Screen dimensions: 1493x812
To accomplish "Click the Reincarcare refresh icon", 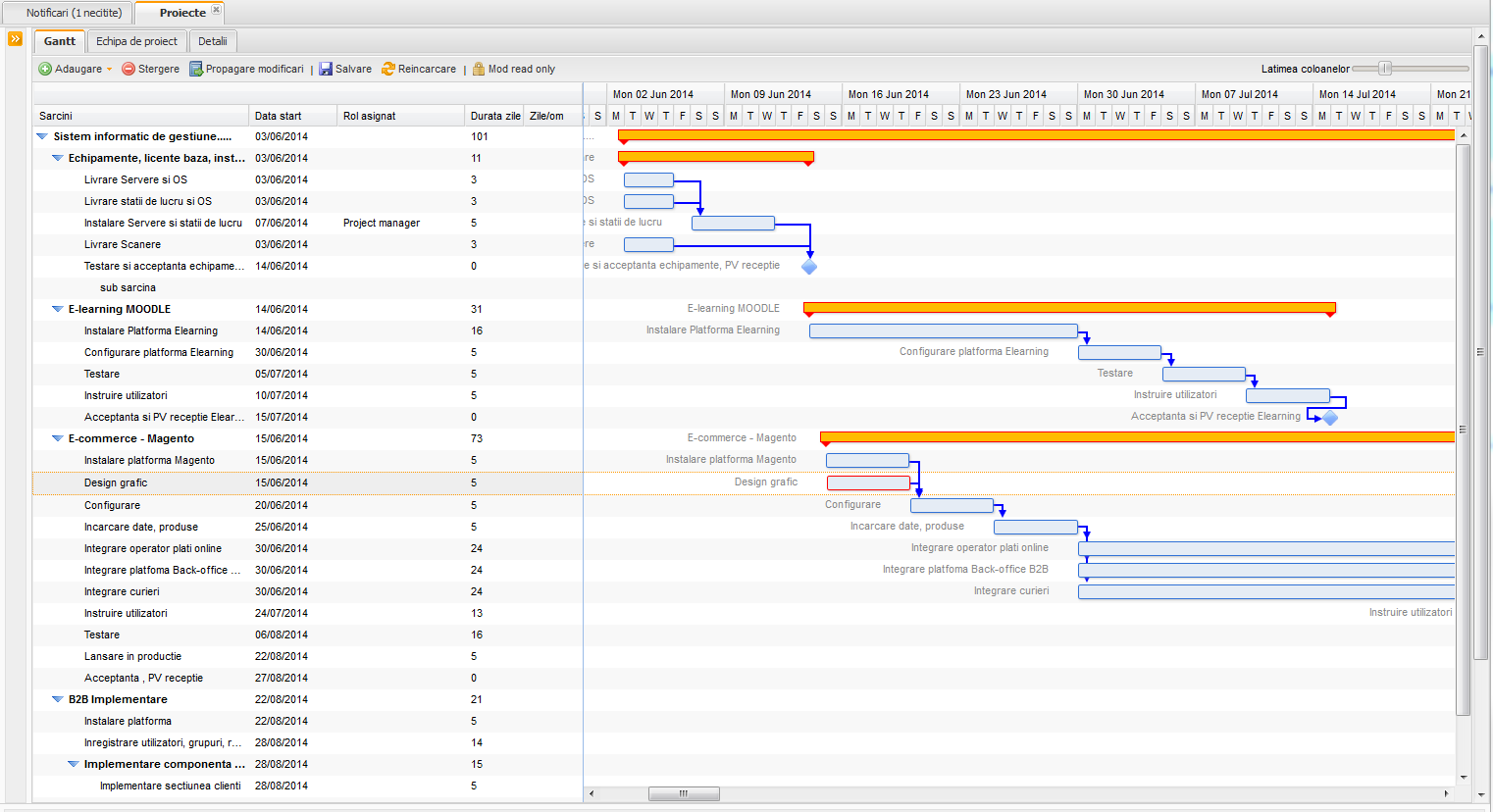I will point(388,69).
